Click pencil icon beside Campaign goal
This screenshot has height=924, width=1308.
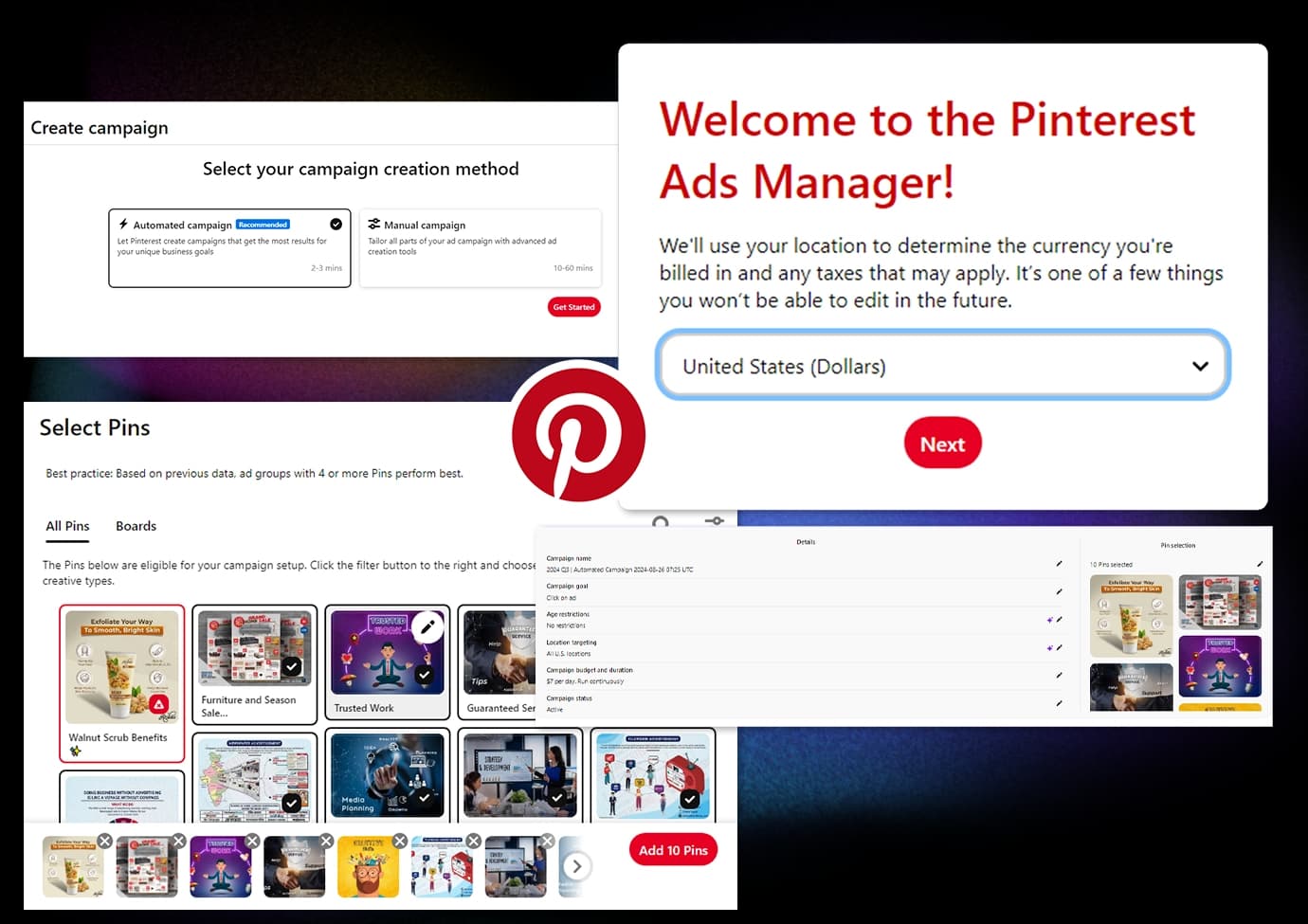[1059, 591]
